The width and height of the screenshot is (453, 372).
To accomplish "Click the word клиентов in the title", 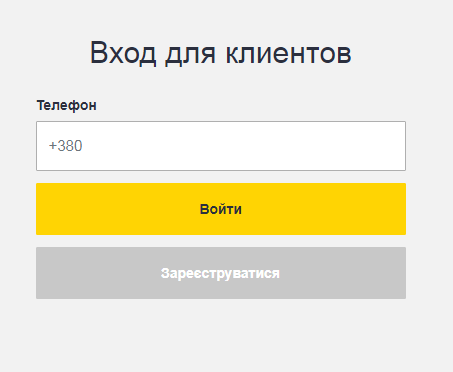I will coord(289,53).
